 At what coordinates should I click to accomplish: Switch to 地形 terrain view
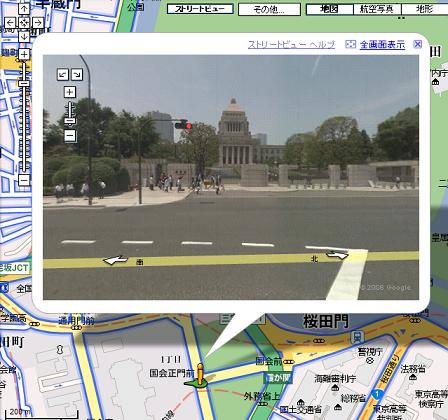(425, 9)
